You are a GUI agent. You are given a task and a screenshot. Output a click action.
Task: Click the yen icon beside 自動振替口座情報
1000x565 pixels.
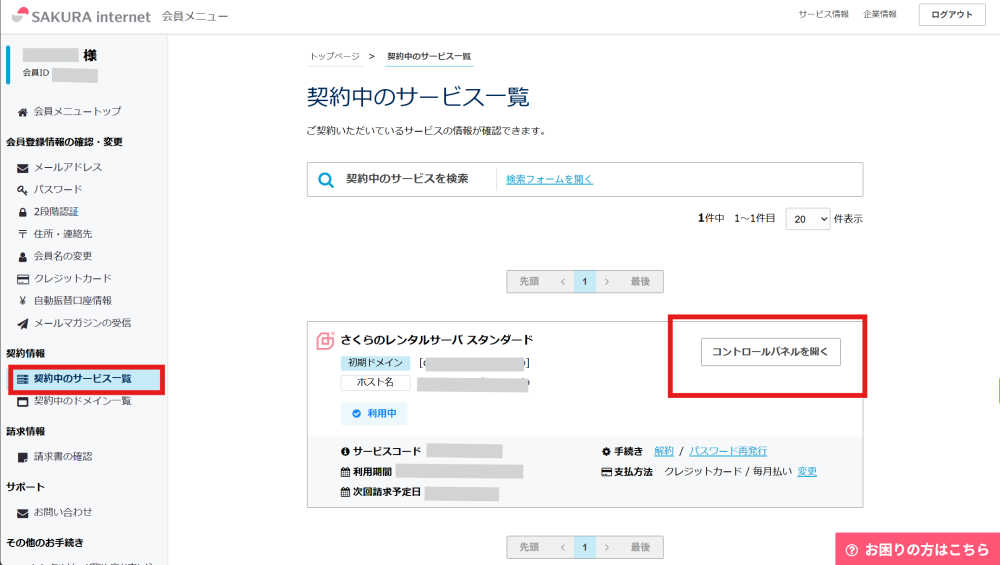coord(22,301)
